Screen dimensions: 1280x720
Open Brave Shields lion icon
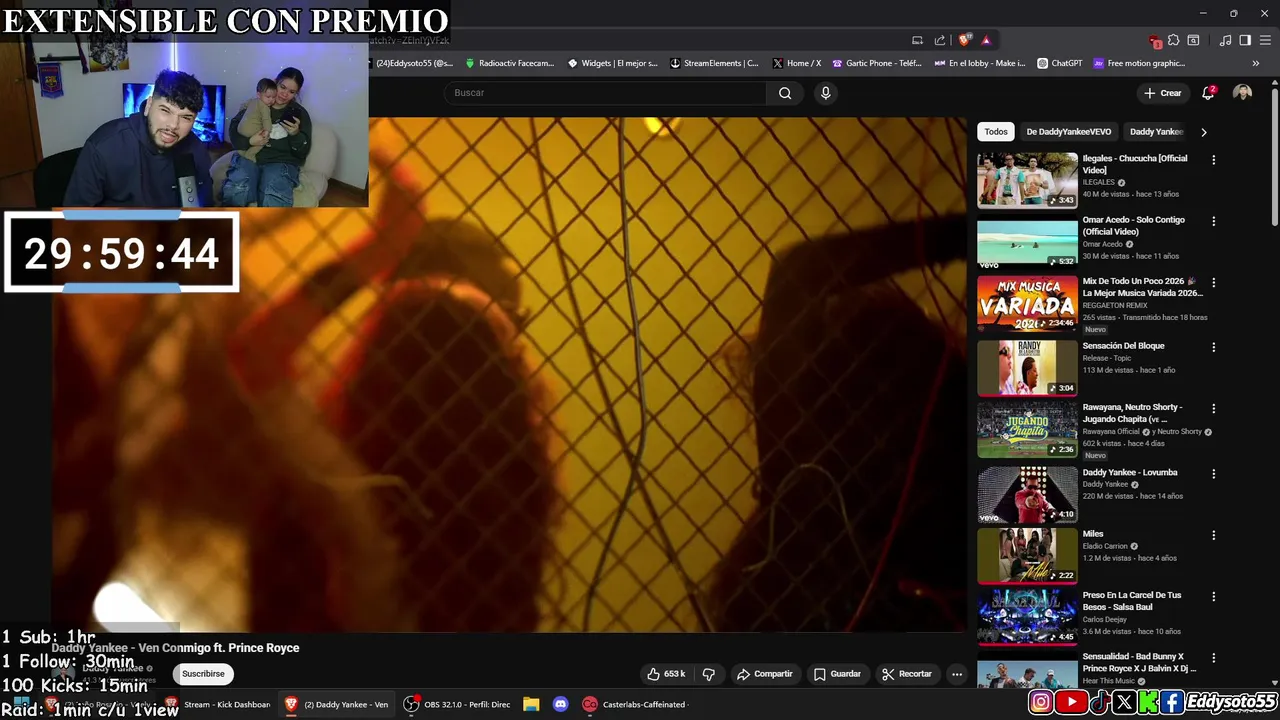click(x=964, y=40)
